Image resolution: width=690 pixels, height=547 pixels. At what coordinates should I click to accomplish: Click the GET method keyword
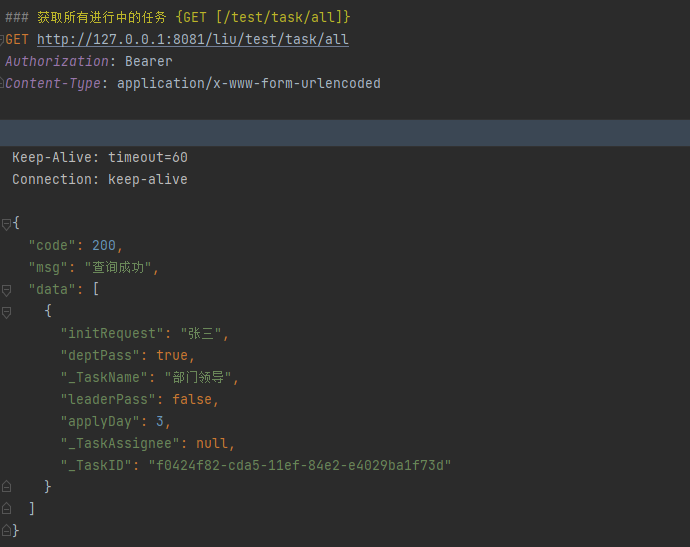(18, 40)
